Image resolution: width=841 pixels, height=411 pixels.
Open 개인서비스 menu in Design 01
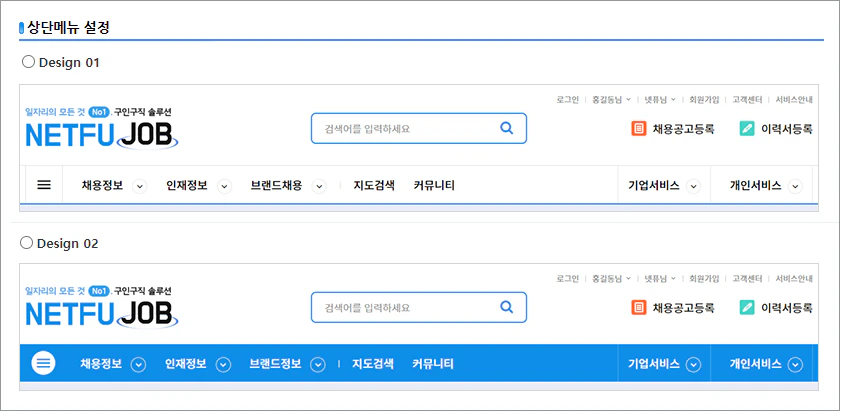[x=755, y=186]
